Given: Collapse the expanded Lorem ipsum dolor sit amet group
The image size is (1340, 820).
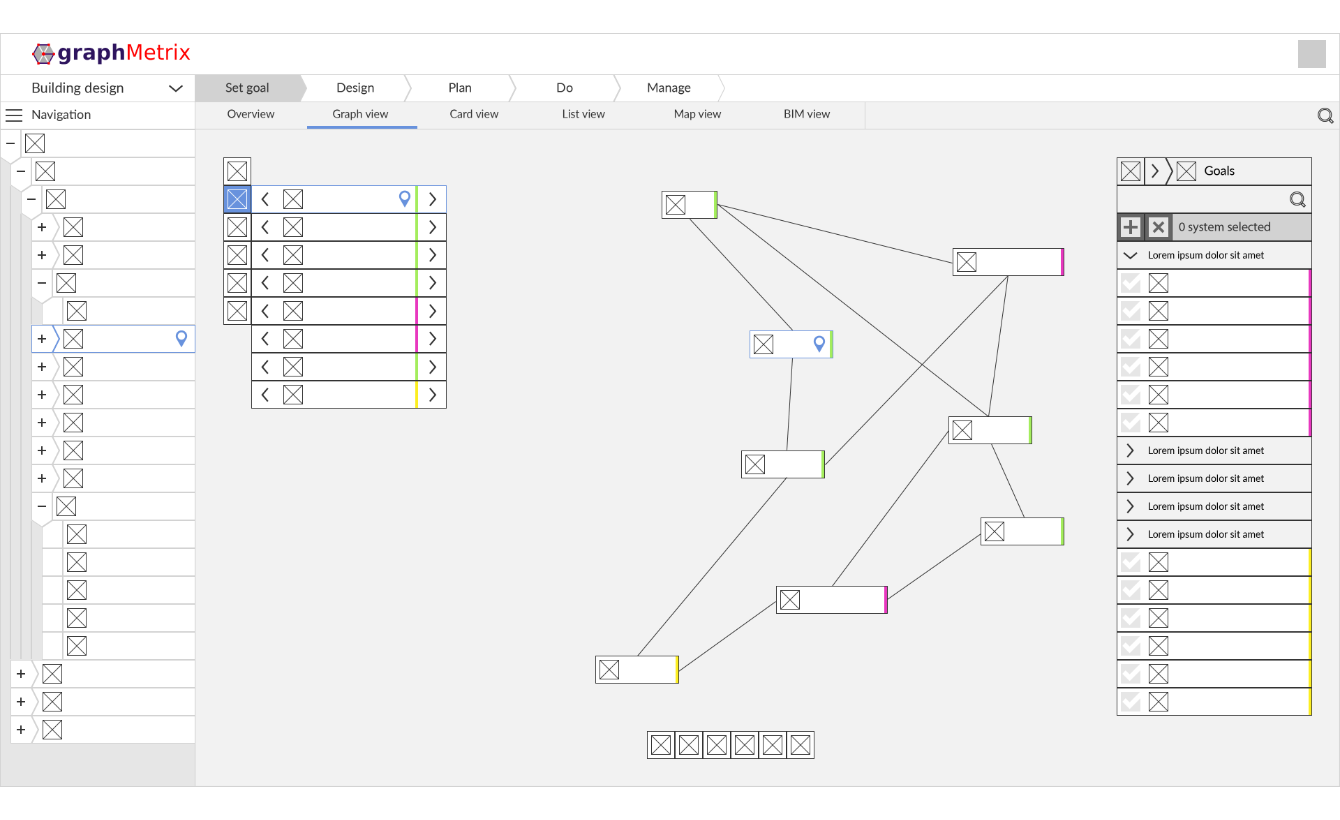Looking at the screenshot, I should (x=1131, y=255).
